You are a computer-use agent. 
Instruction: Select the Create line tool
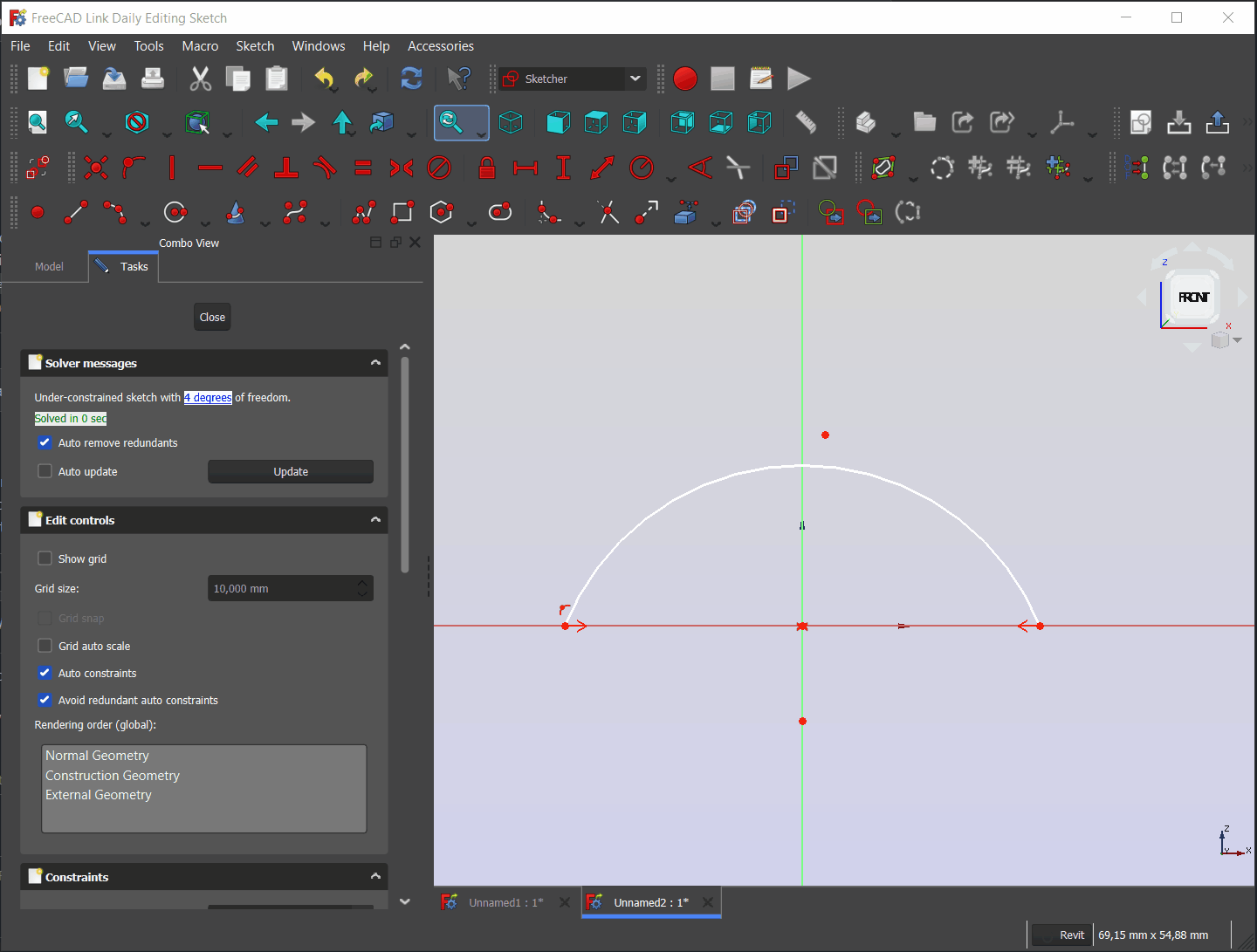76,212
